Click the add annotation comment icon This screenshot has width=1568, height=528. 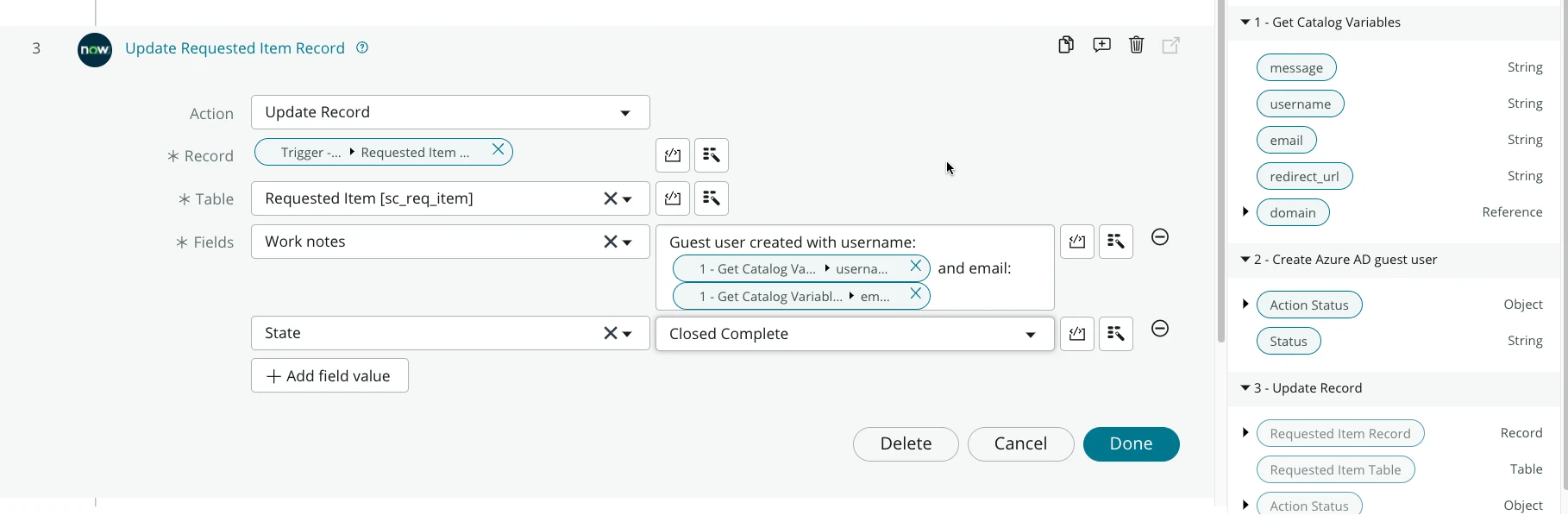tap(1101, 45)
